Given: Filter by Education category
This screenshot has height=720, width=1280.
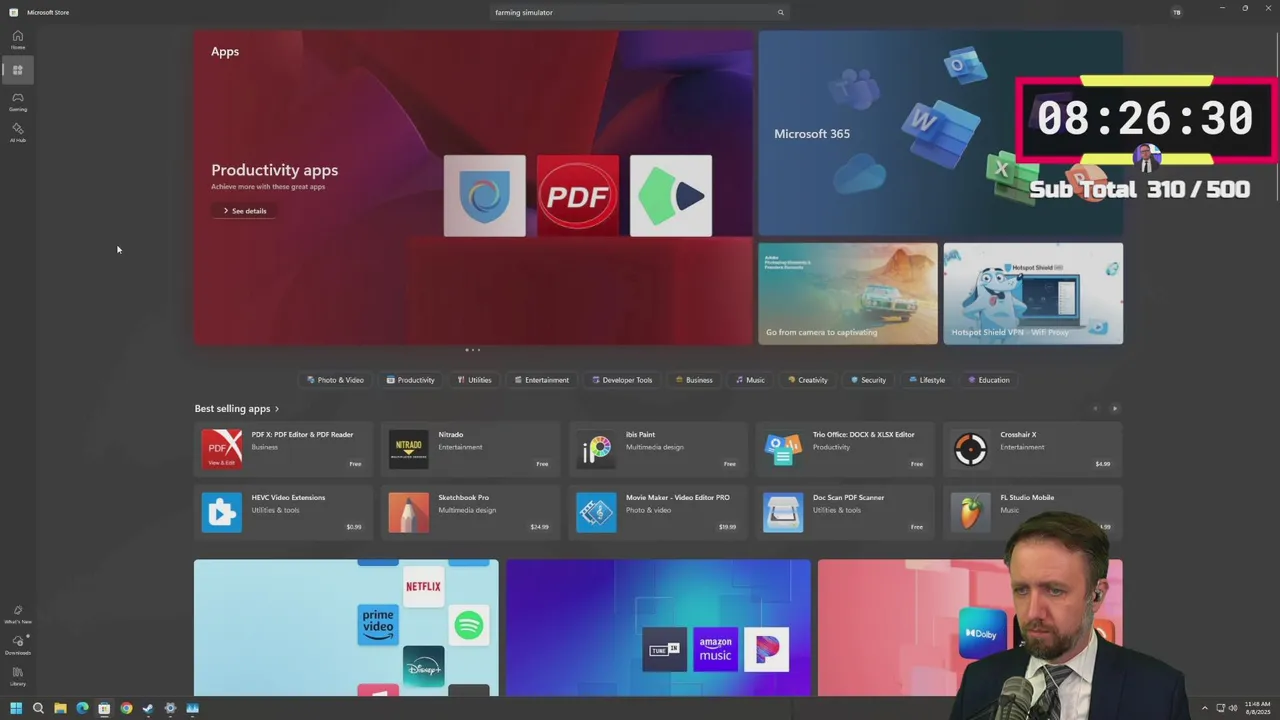Looking at the screenshot, I should click(989, 380).
